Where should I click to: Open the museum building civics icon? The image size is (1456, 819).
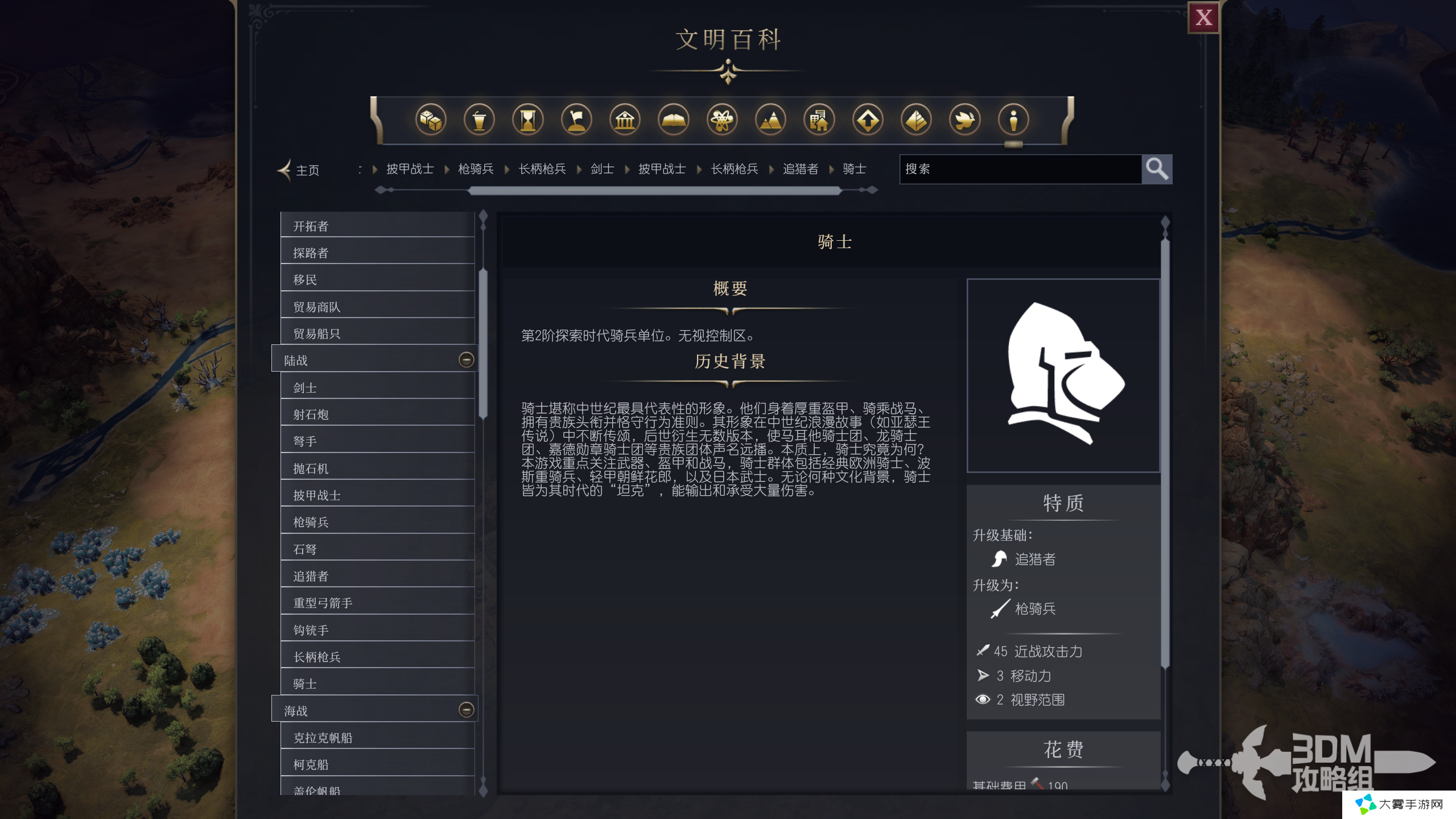pos(625,120)
